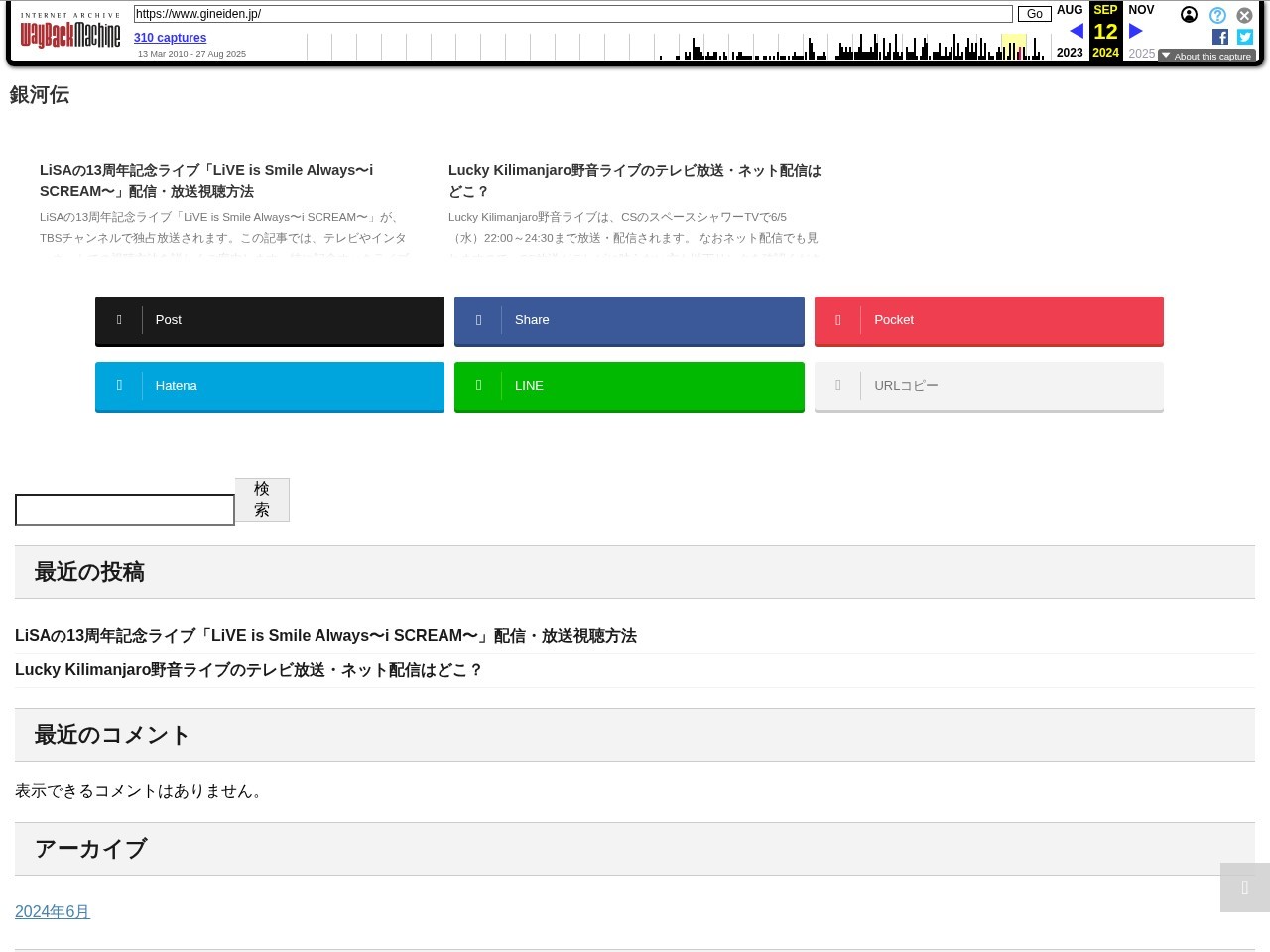Click the Wayback URL input field

[x=572, y=14]
